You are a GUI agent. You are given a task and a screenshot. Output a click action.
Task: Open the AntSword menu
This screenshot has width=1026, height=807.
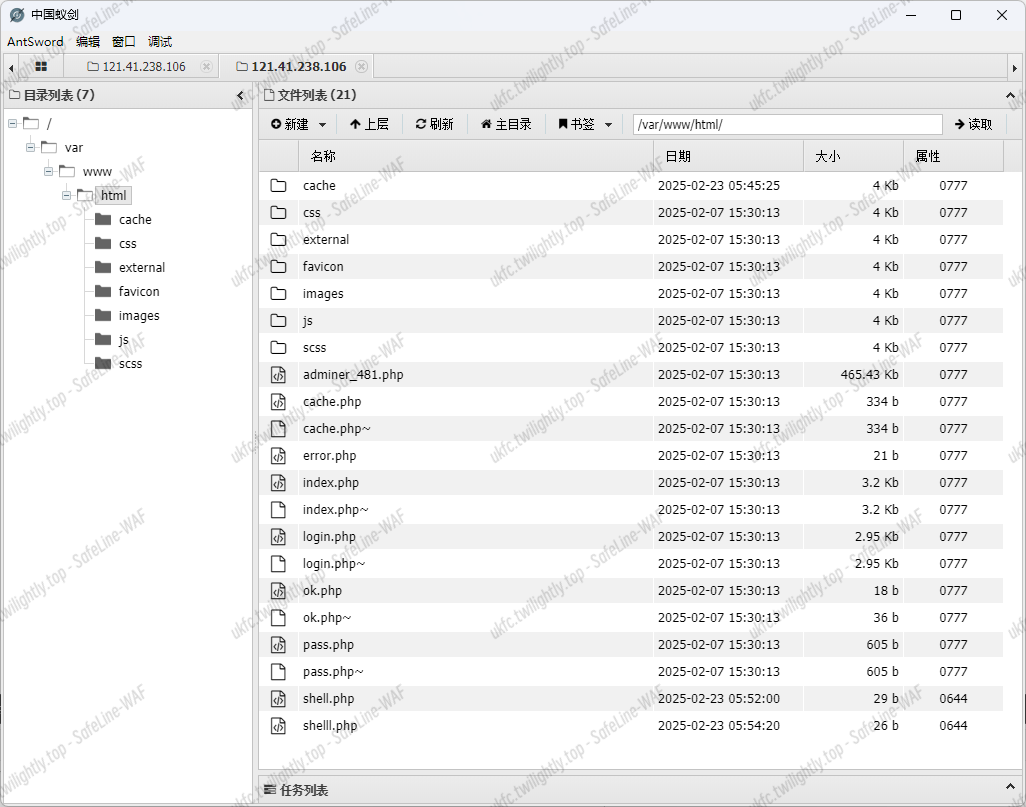point(35,41)
